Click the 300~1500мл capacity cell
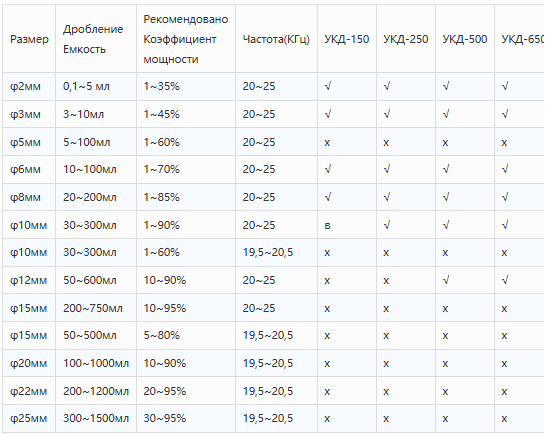The image size is (557, 435). pos(96,419)
